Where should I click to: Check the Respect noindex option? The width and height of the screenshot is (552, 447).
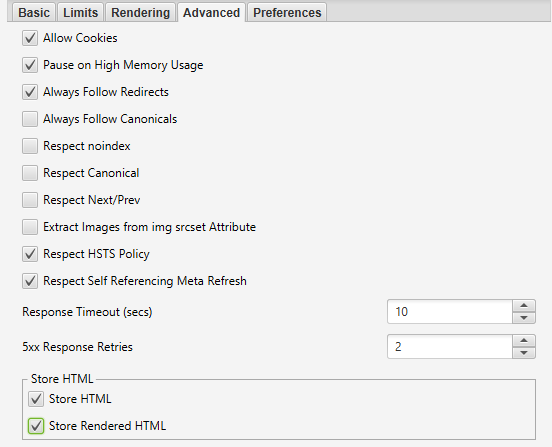click(x=30, y=146)
